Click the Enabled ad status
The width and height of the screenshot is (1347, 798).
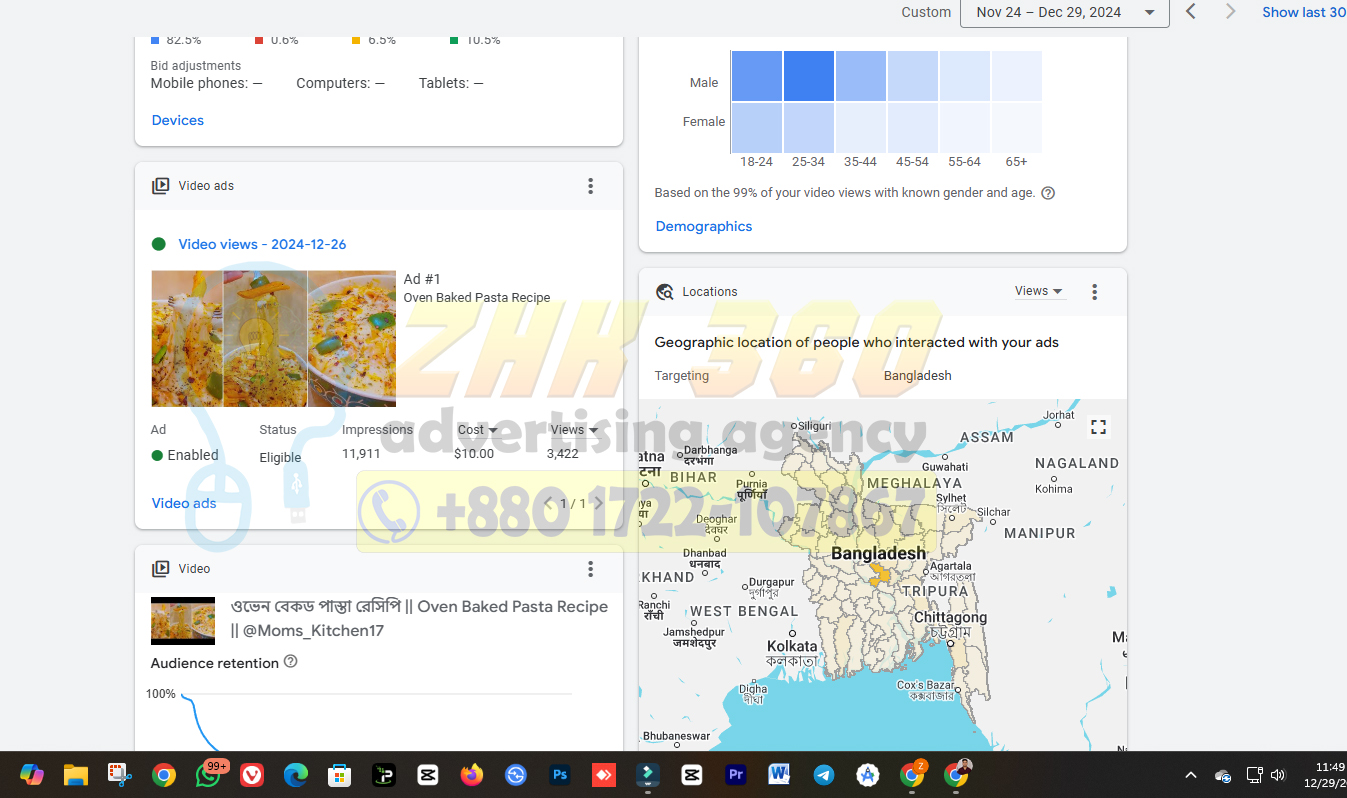coord(185,455)
